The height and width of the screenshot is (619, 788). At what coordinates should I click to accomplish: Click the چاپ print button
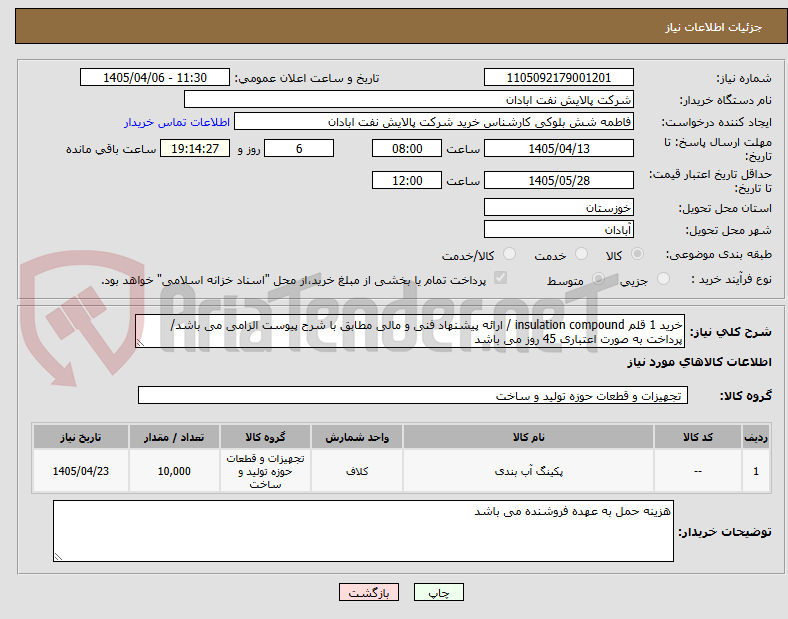439,592
